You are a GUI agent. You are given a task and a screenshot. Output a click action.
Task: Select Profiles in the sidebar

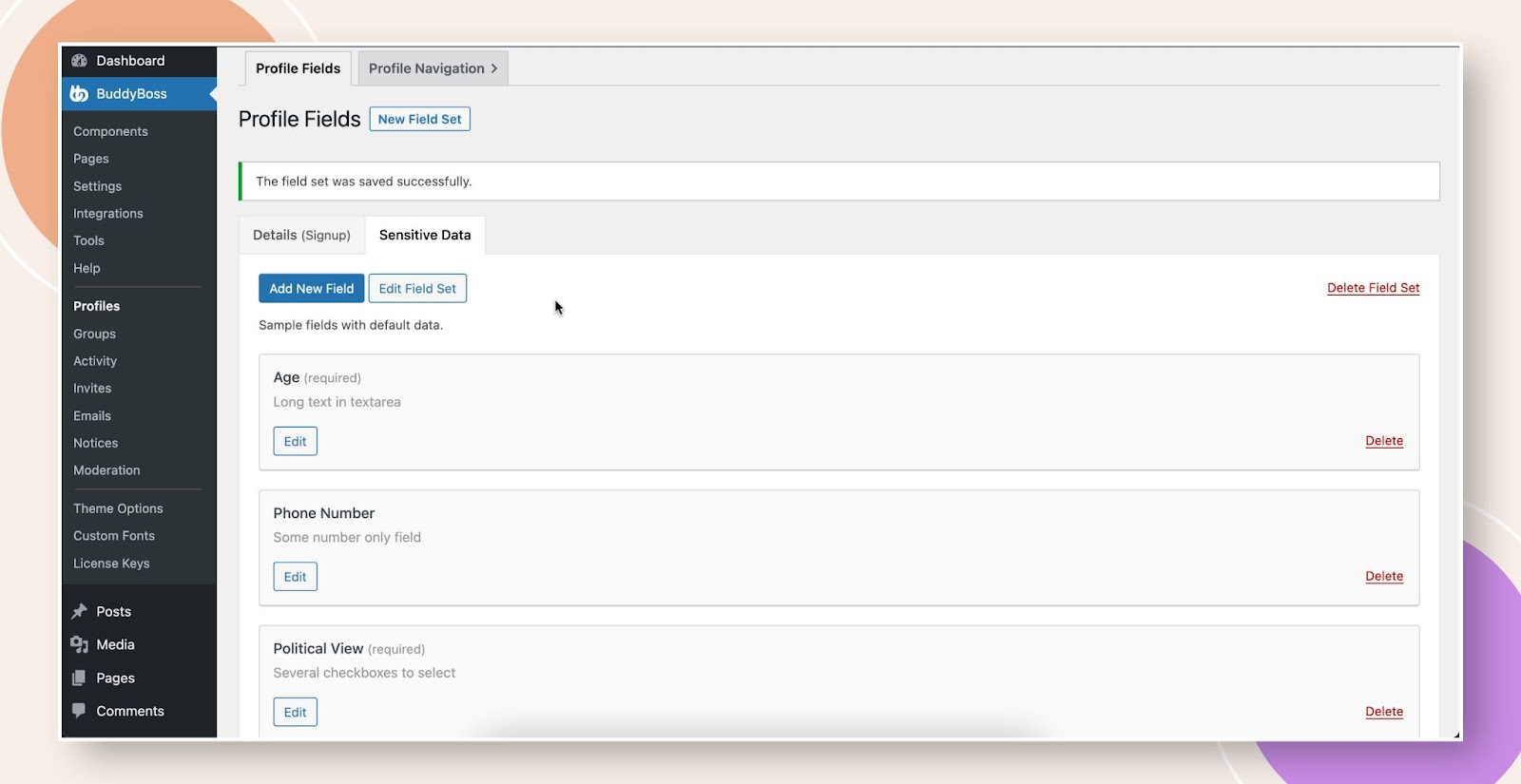(96, 306)
